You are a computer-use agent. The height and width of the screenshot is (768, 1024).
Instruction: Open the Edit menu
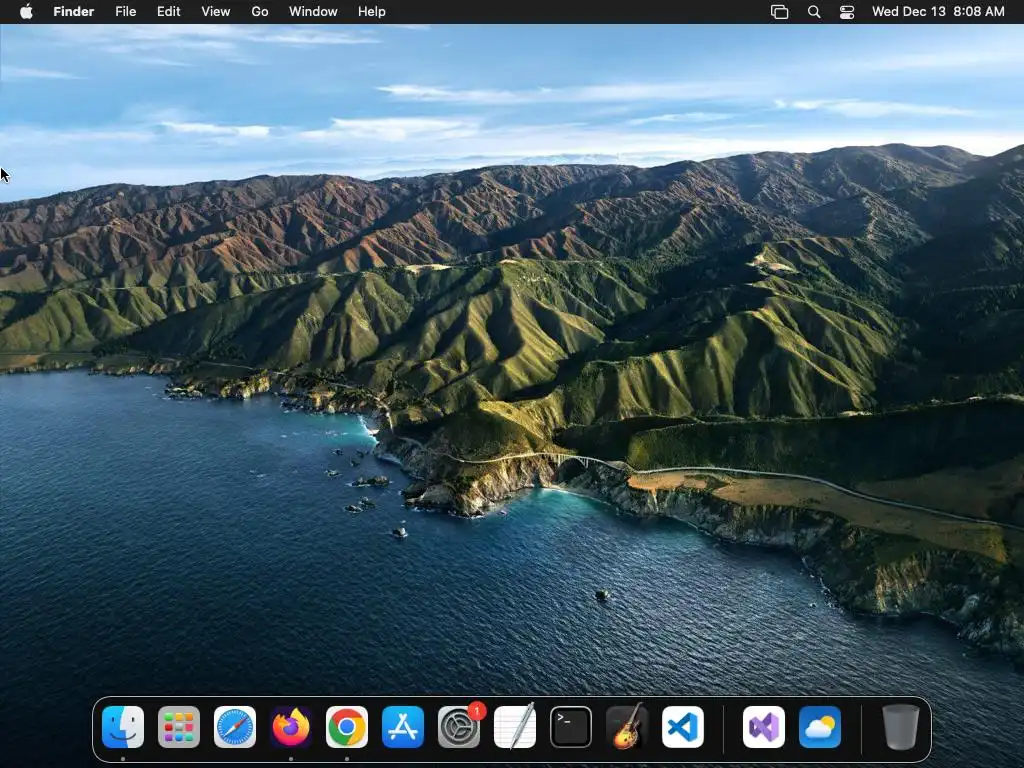[x=168, y=12]
